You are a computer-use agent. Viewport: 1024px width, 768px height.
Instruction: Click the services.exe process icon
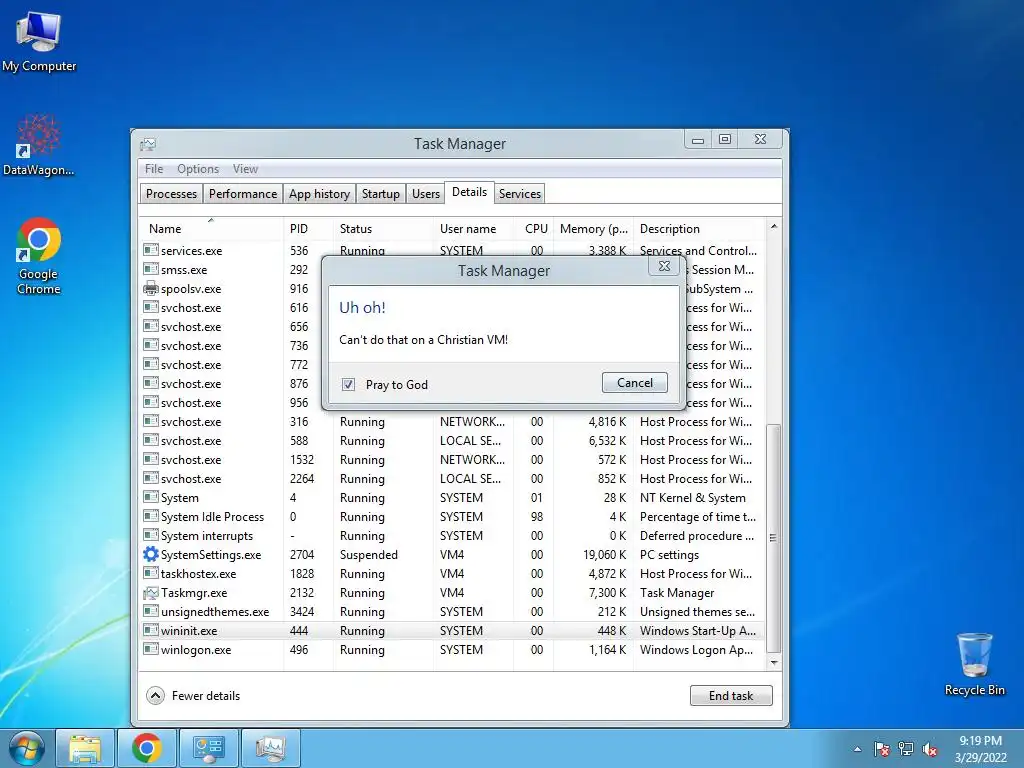[x=151, y=250]
